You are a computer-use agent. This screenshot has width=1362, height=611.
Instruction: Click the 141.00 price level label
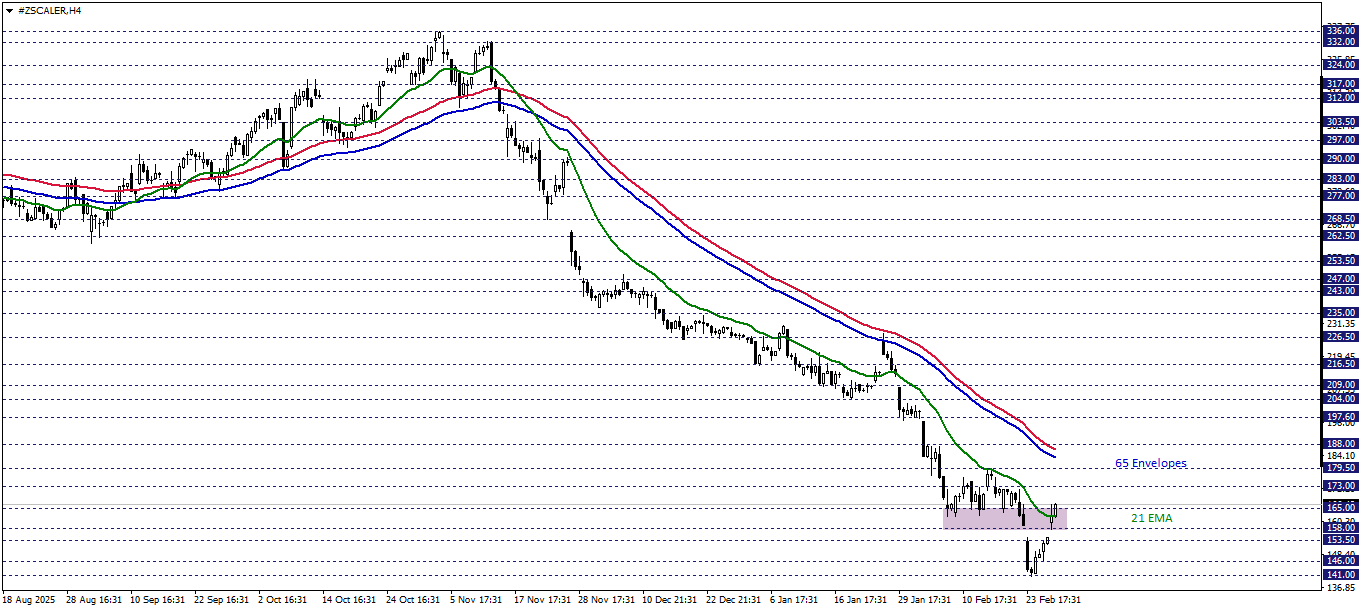(x=1340, y=575)
